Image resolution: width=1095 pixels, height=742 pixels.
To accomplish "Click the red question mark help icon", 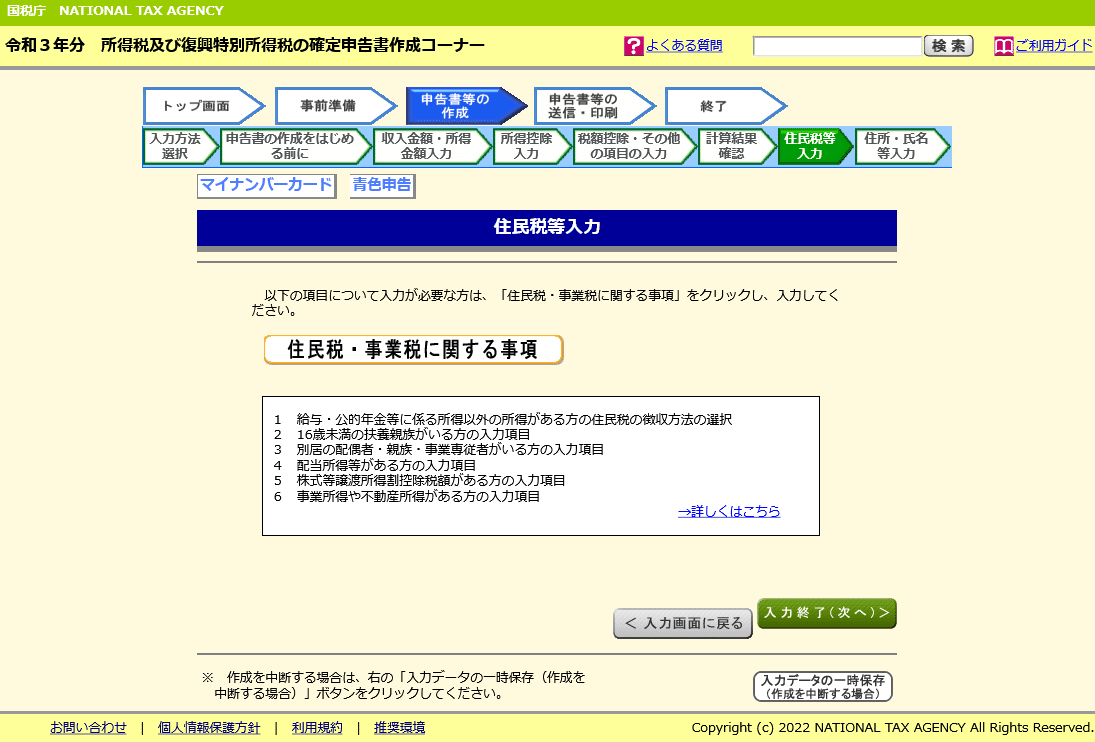I will 633,45.
